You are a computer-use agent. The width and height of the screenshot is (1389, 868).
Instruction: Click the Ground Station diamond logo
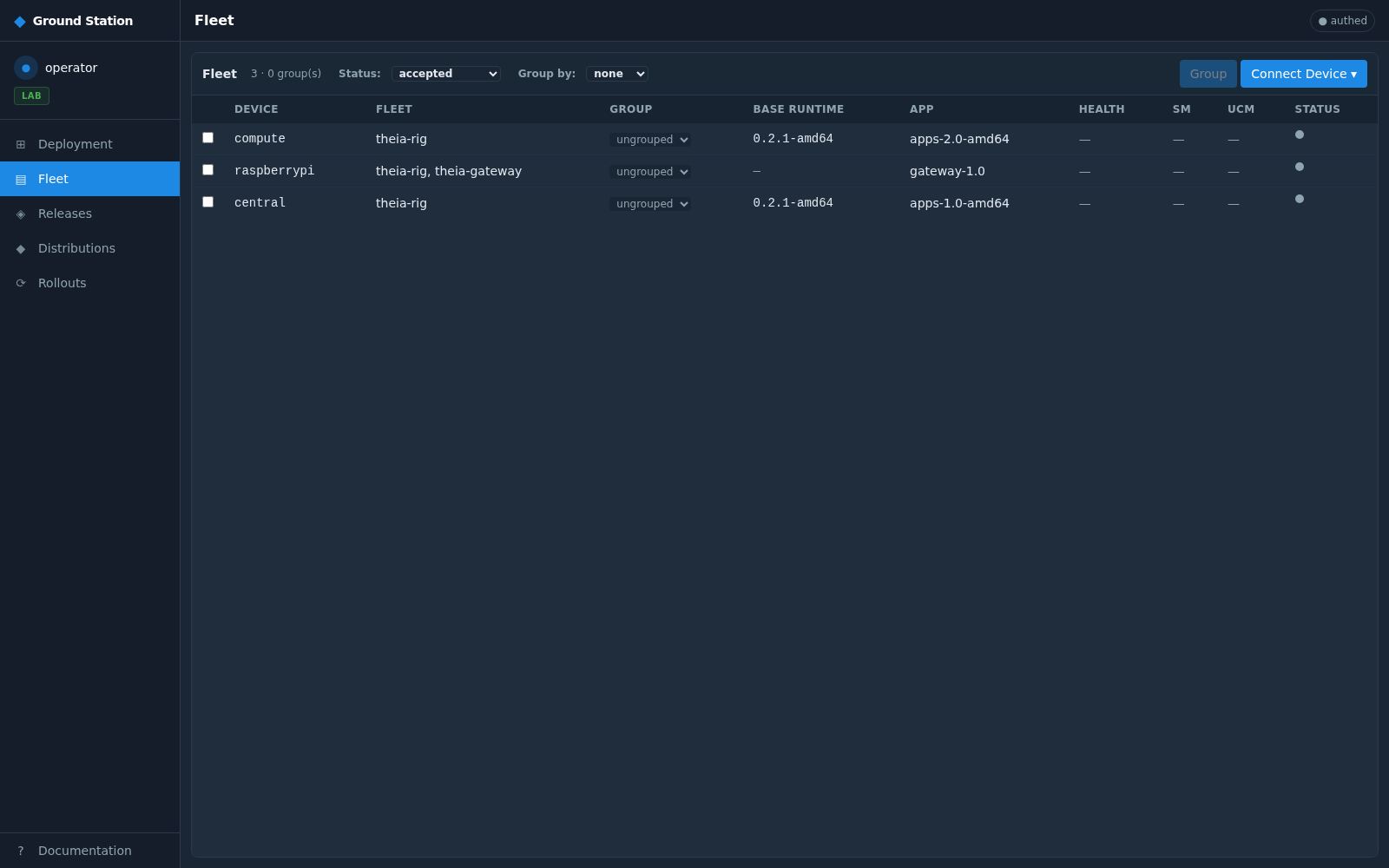pyautogui.click(x=20, y=21)
